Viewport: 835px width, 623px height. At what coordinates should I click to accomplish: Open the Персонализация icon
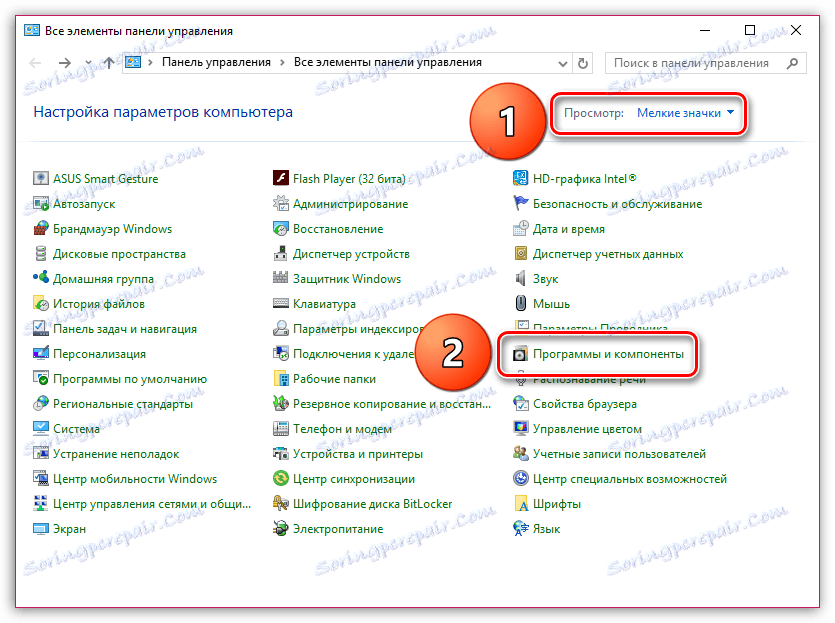coord(40,354)
